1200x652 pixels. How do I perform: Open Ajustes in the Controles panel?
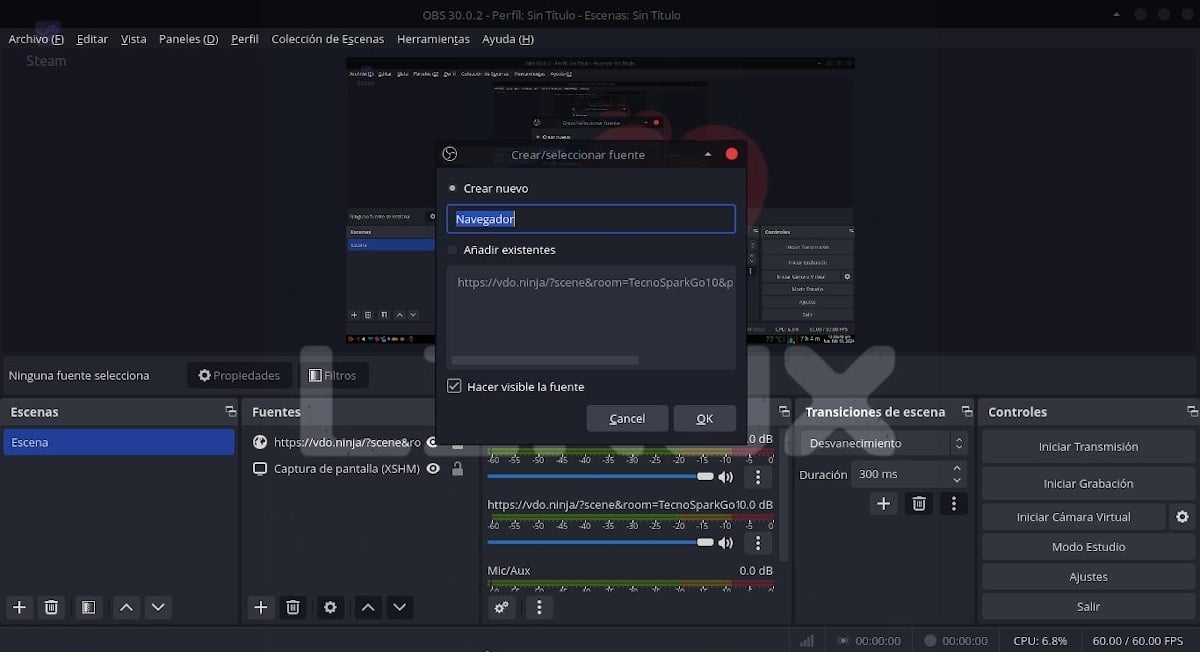pyautogui.click(x=1088, y=577)
